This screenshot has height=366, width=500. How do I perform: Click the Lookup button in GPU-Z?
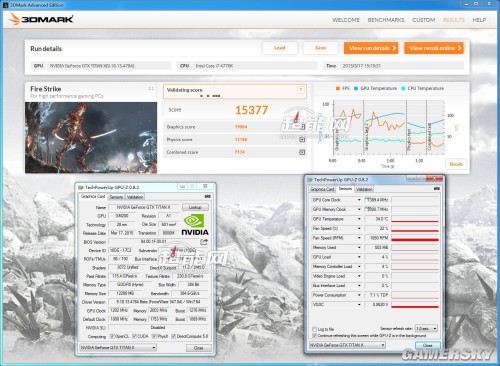195,207
